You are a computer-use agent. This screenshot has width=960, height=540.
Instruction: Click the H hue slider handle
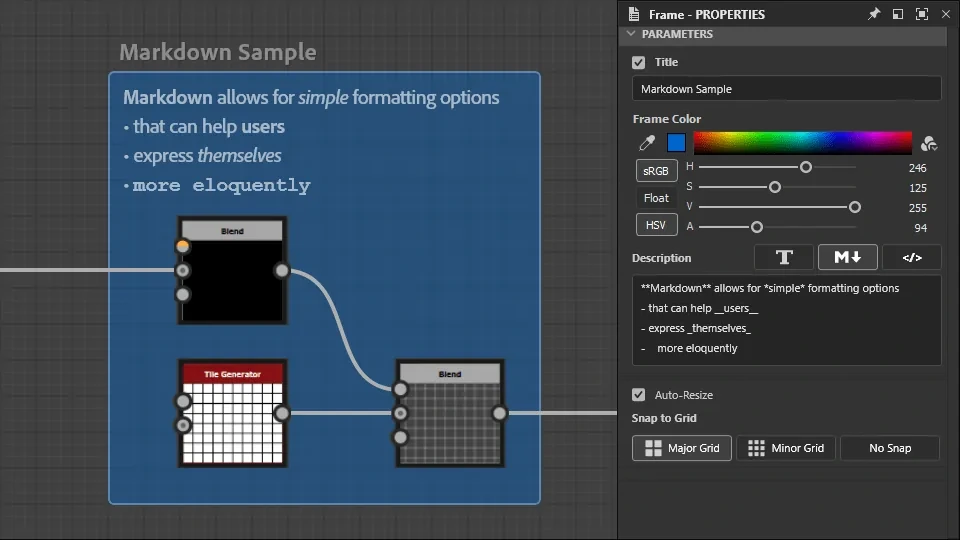pyautogui.click(x=806, y=167)
